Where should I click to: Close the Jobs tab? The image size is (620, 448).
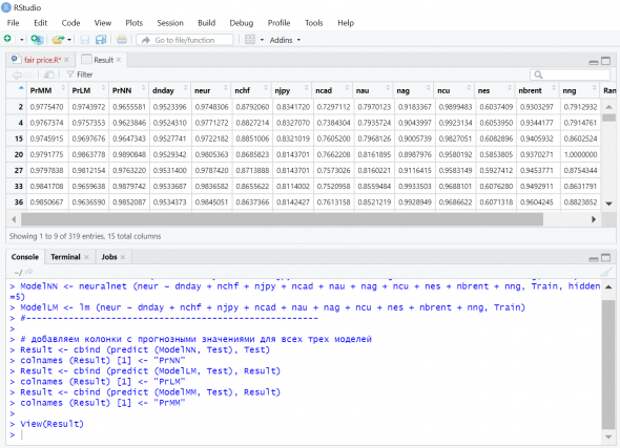click(123, 257)
